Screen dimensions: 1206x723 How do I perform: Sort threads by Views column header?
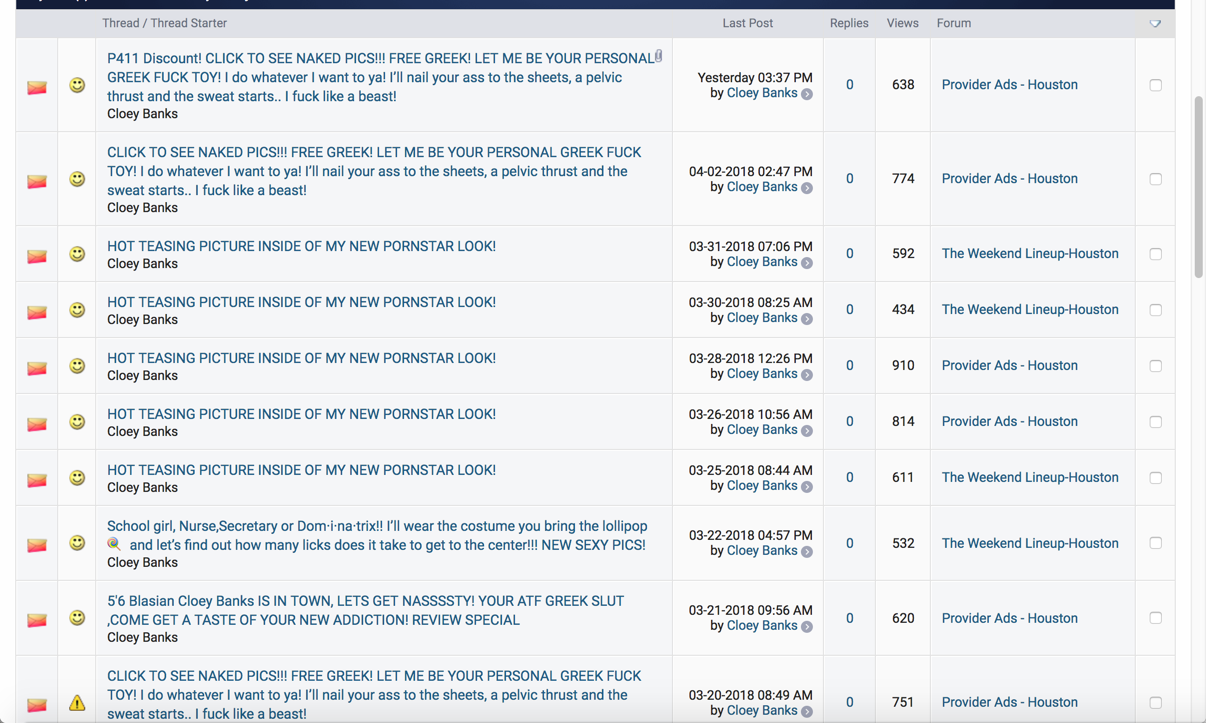902,23
